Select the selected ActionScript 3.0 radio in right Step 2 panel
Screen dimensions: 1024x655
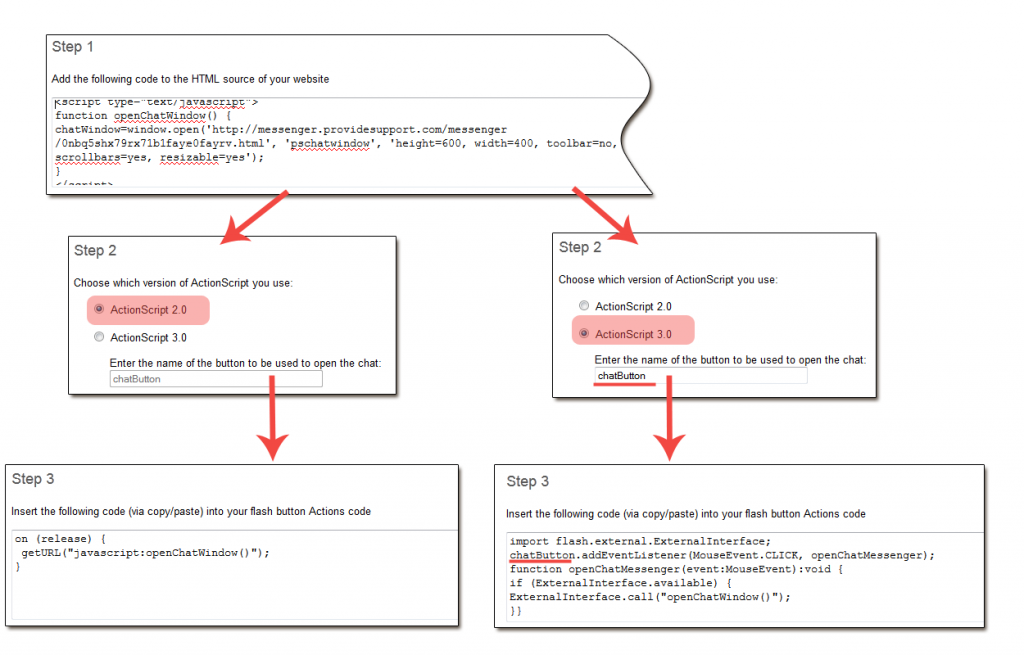click(x=584, y=333)
